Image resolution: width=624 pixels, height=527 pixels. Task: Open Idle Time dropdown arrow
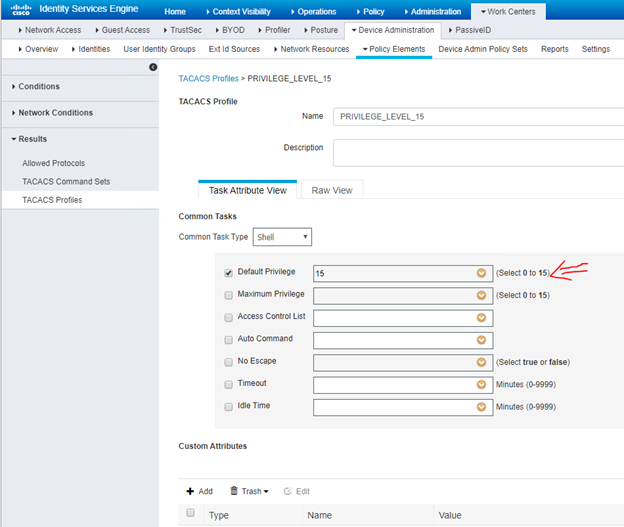[482, 407]
